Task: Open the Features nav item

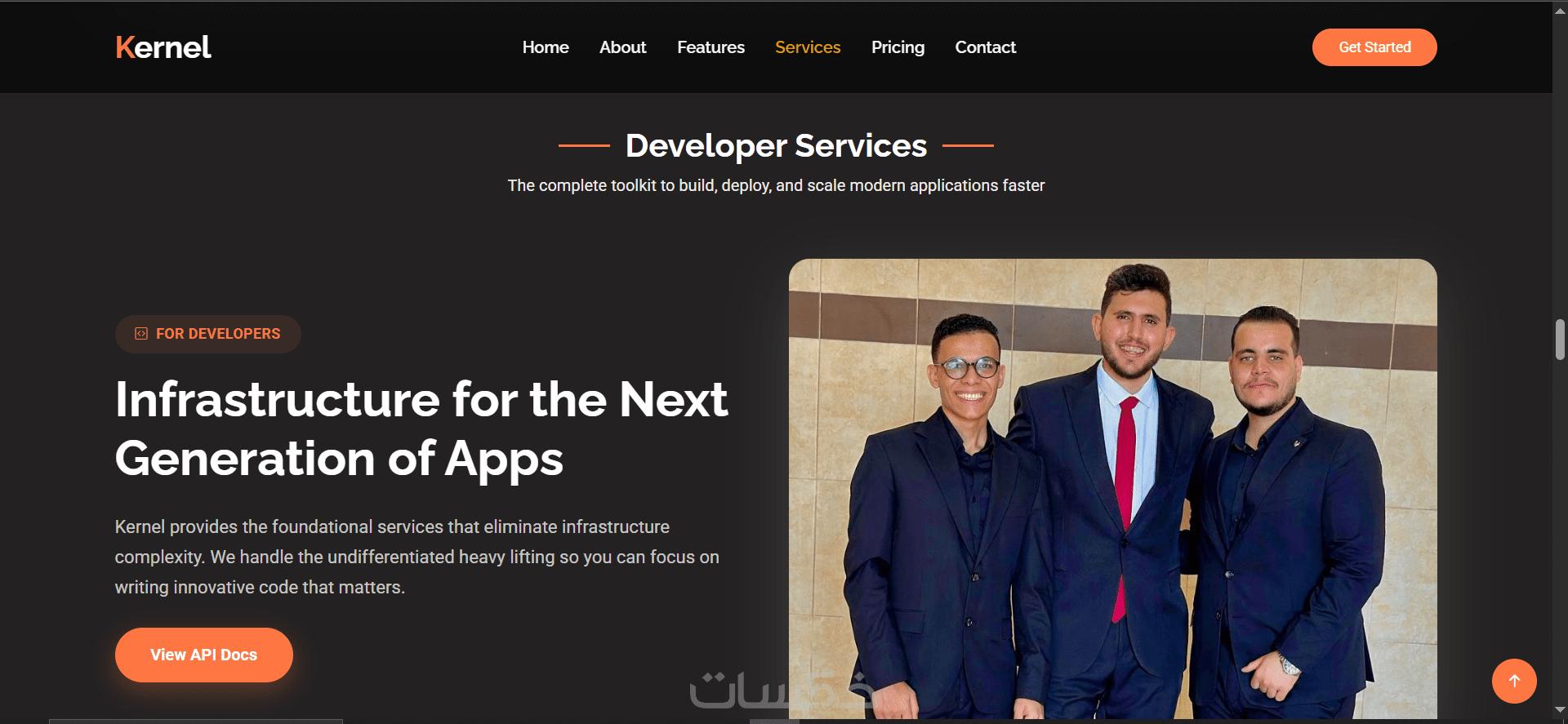Action: (710, 47)
